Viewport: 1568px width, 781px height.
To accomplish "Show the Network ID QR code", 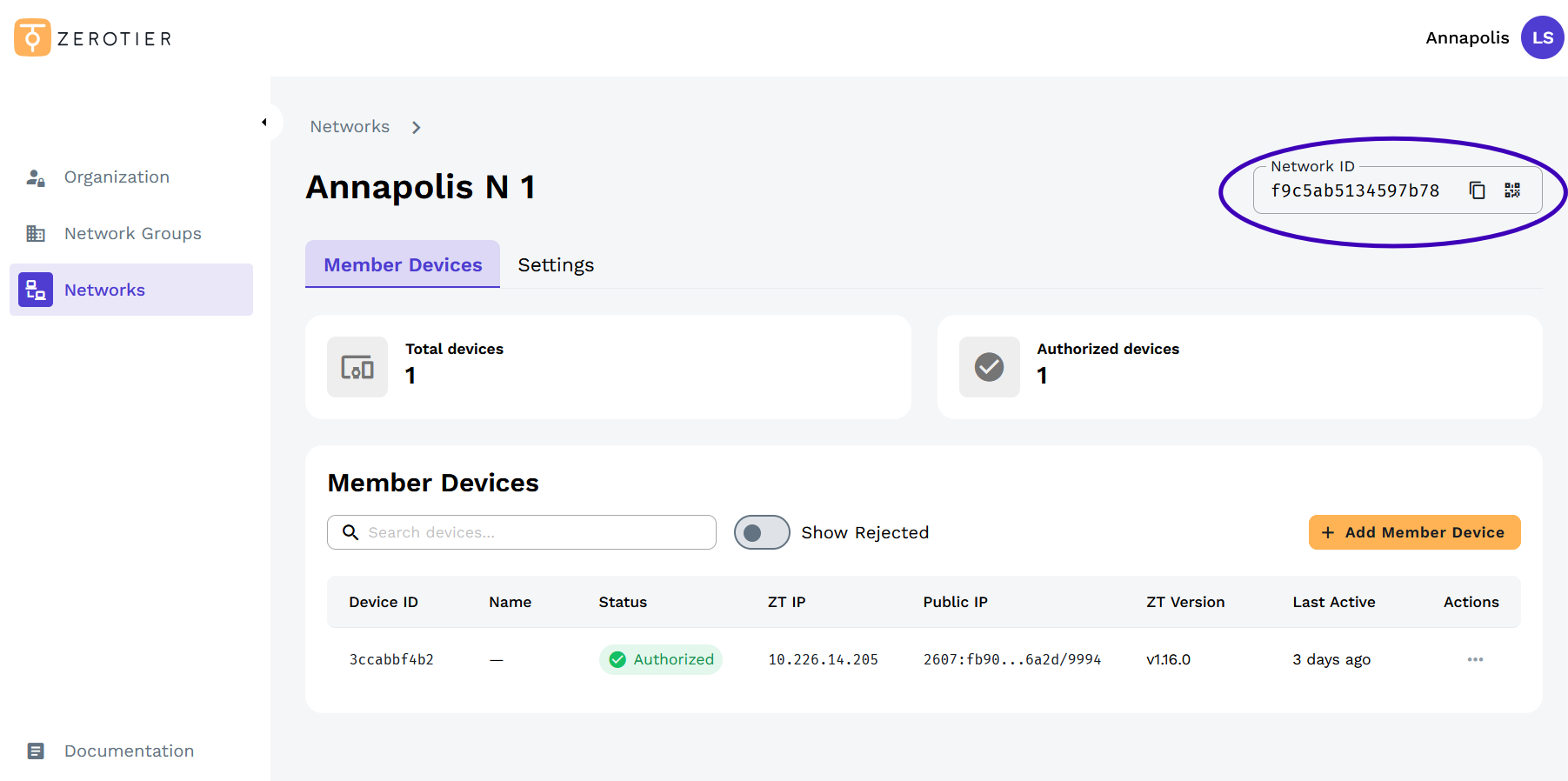I will tap(1512, 190).
